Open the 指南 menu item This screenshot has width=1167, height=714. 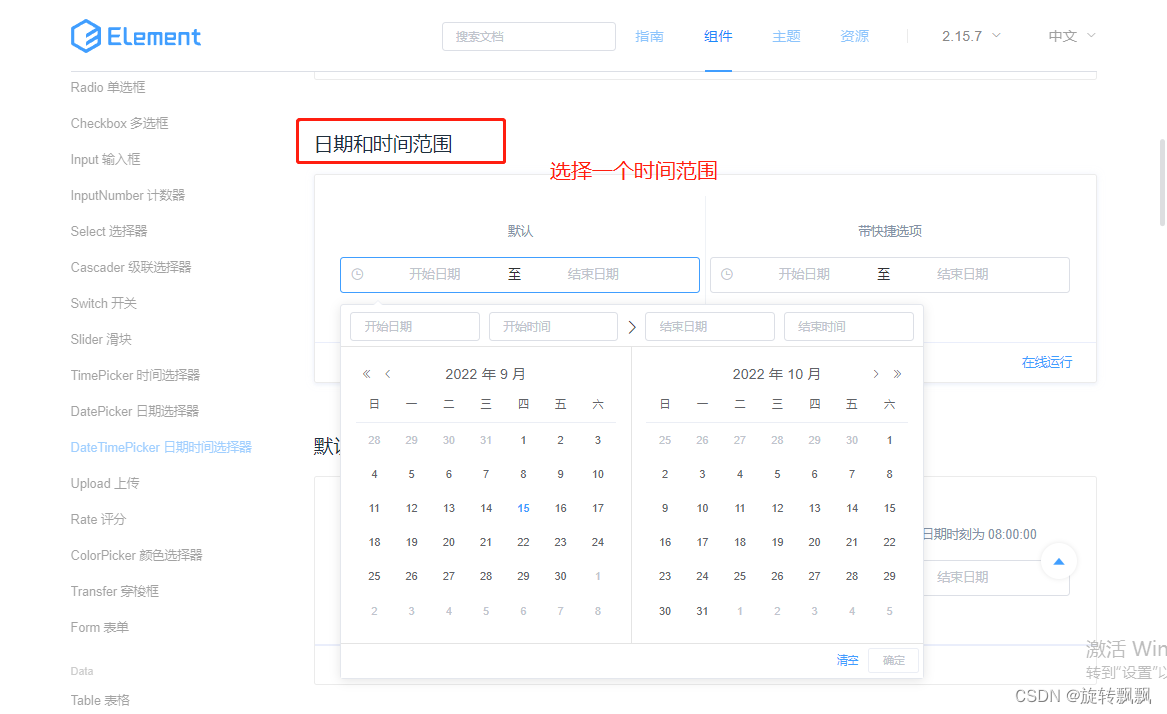pos(649,35)
